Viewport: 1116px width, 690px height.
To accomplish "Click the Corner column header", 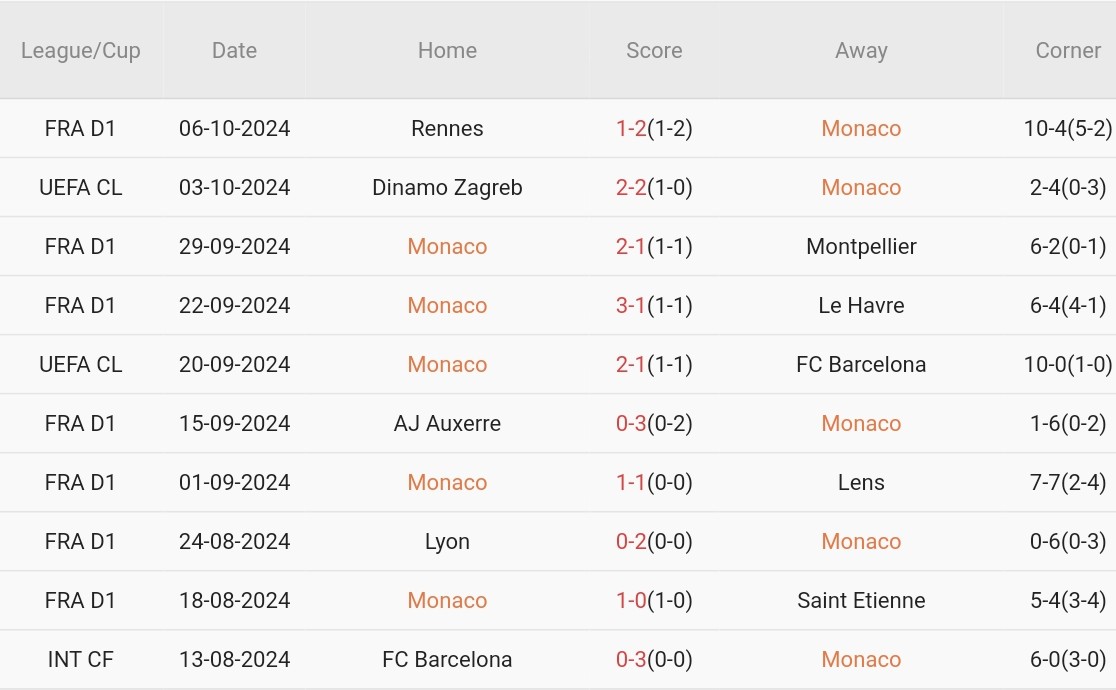I will point(1067,50).
